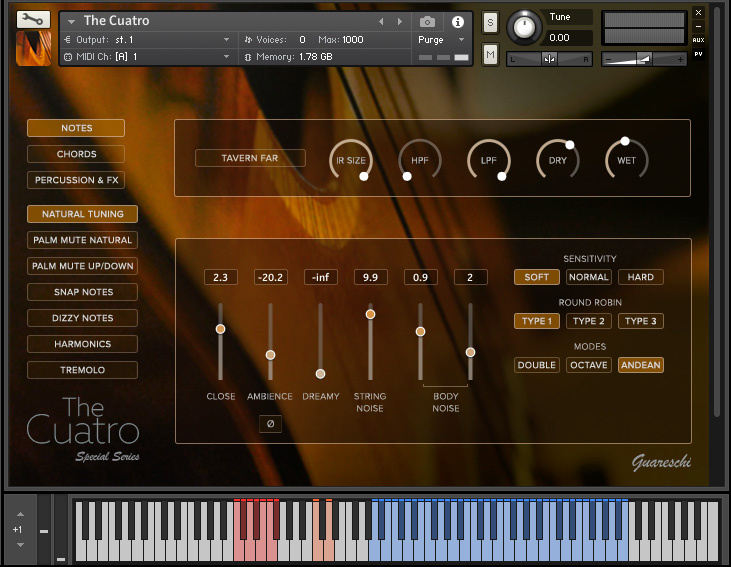The width and height of the screenshot is (731, 567).
Task: Set sensitivity to HARD
Action: pyautogui.click(x=641, y=277)
